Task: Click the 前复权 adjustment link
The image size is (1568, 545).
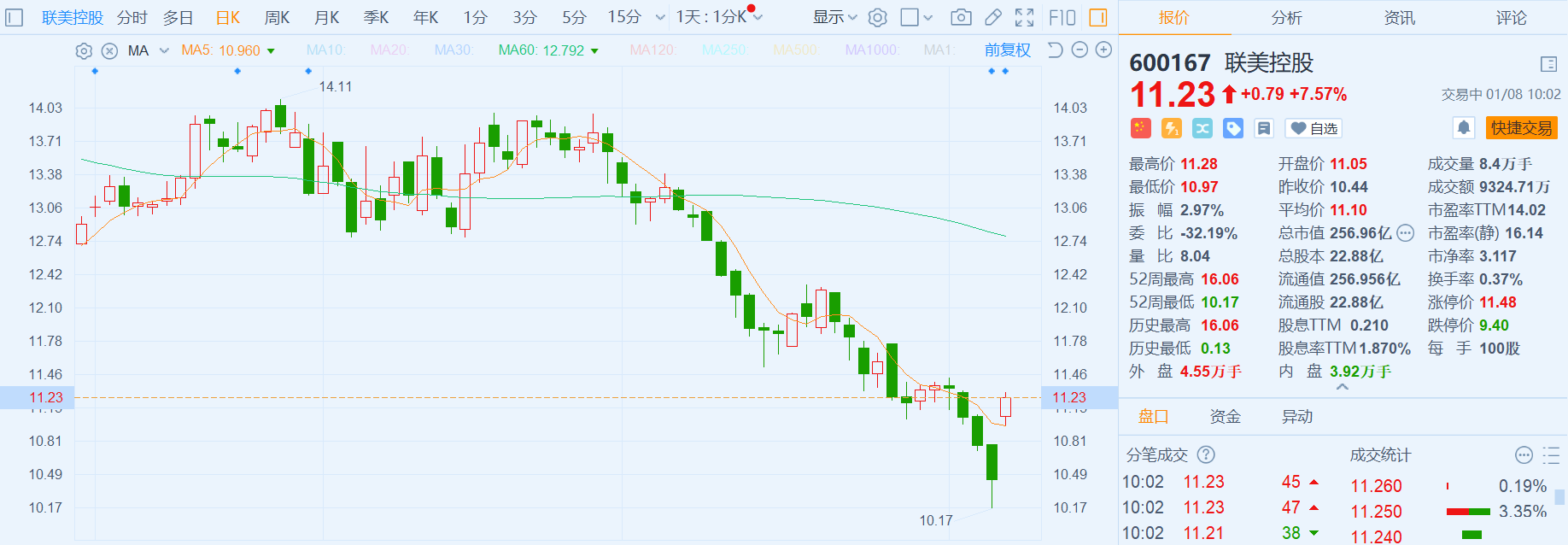Action: click(x=1007, y=50)
